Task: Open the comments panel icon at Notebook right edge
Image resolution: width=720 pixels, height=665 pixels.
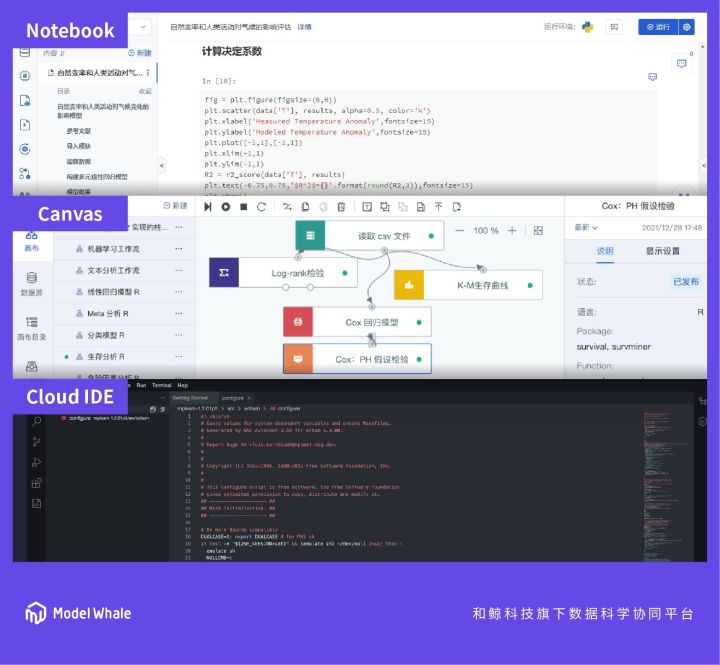Action: (x=681, y=63)
